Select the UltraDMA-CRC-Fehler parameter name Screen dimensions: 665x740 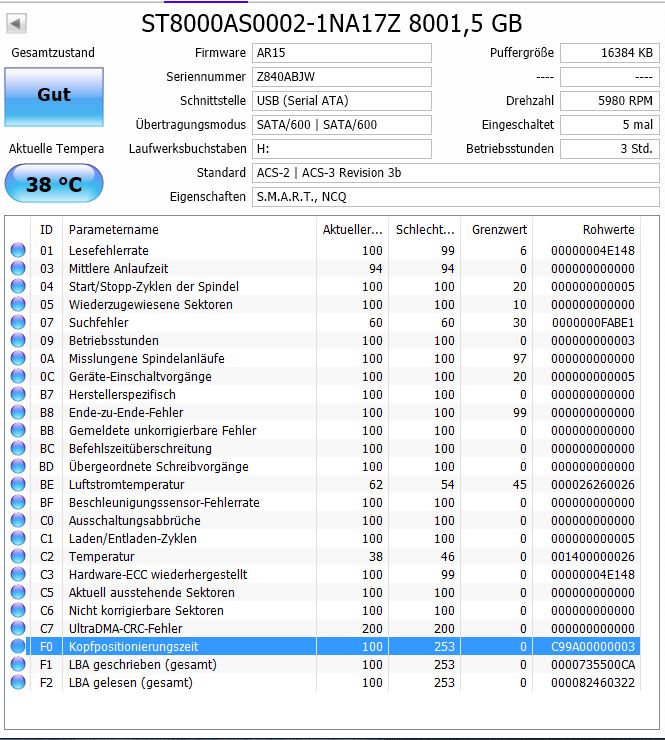pos(126,629)
